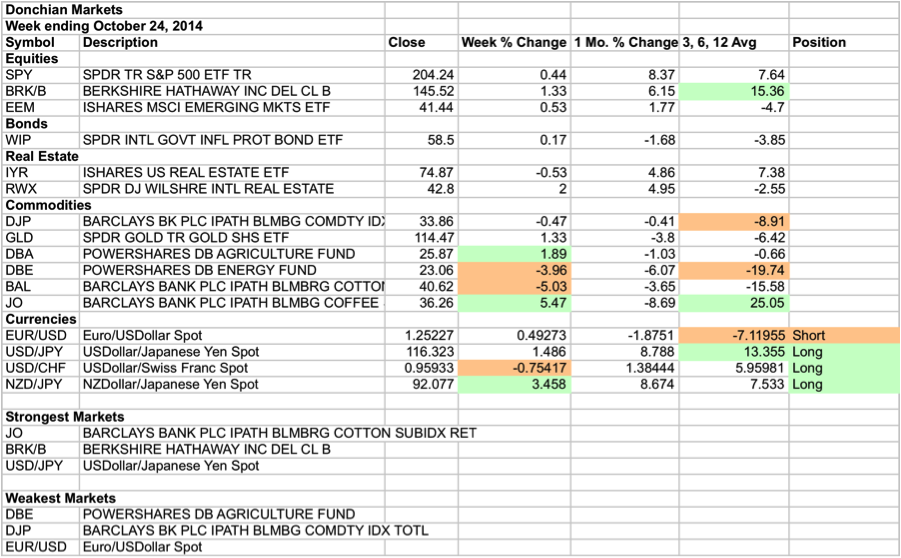Select the "Real Estate" section label
The image size is (901, 558).
pyautogui.click(x=41, y=156)
